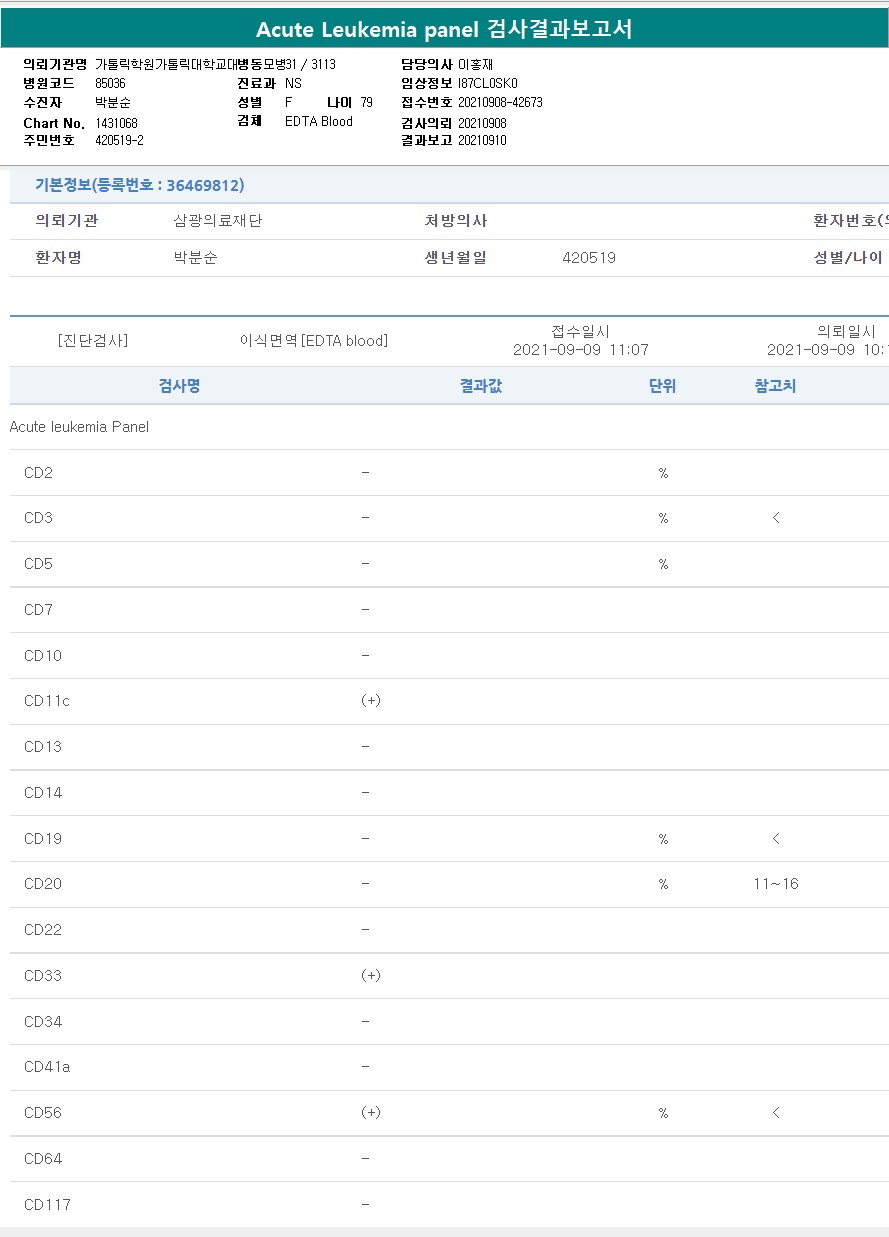Click Chart No. value 1431068
This screenshot has width=889, height=1237.
point(116,122)
